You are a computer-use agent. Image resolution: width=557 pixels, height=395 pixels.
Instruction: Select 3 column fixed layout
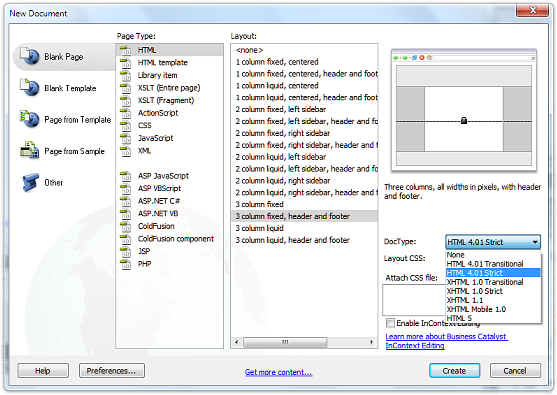point(304,205)
